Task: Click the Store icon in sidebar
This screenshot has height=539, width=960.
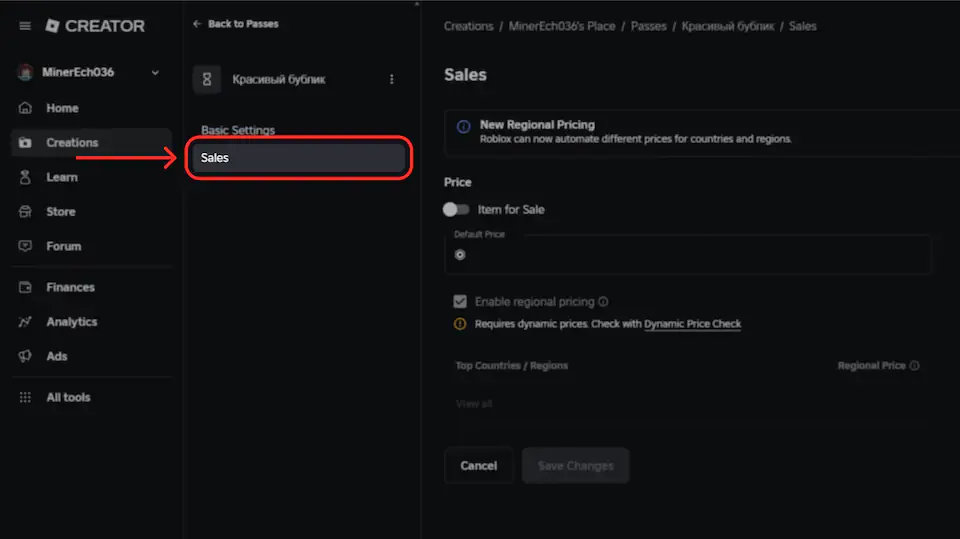Action: point(26,212)
